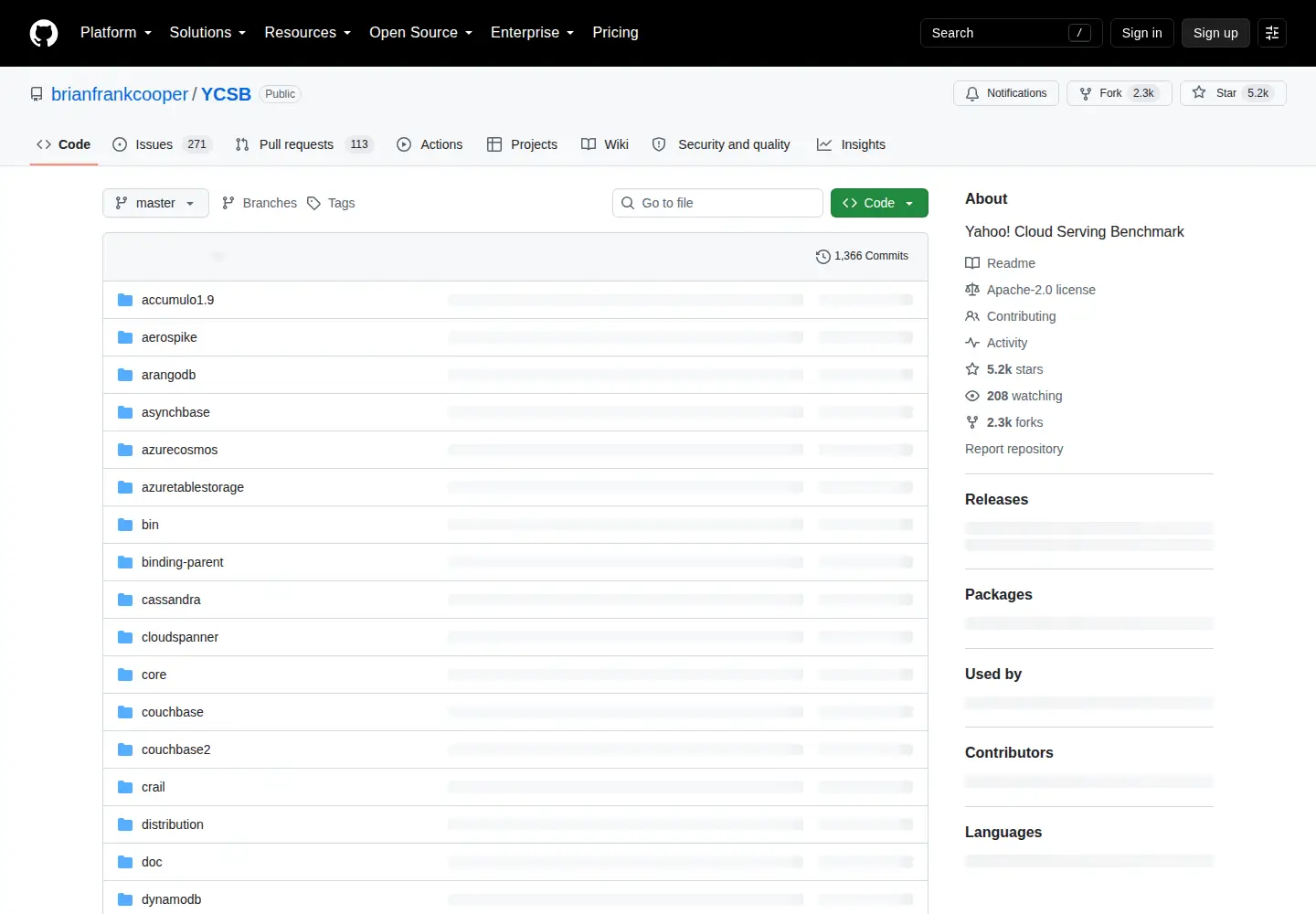Open the accumulo1.9 folder icon

[x=125, y=300]
